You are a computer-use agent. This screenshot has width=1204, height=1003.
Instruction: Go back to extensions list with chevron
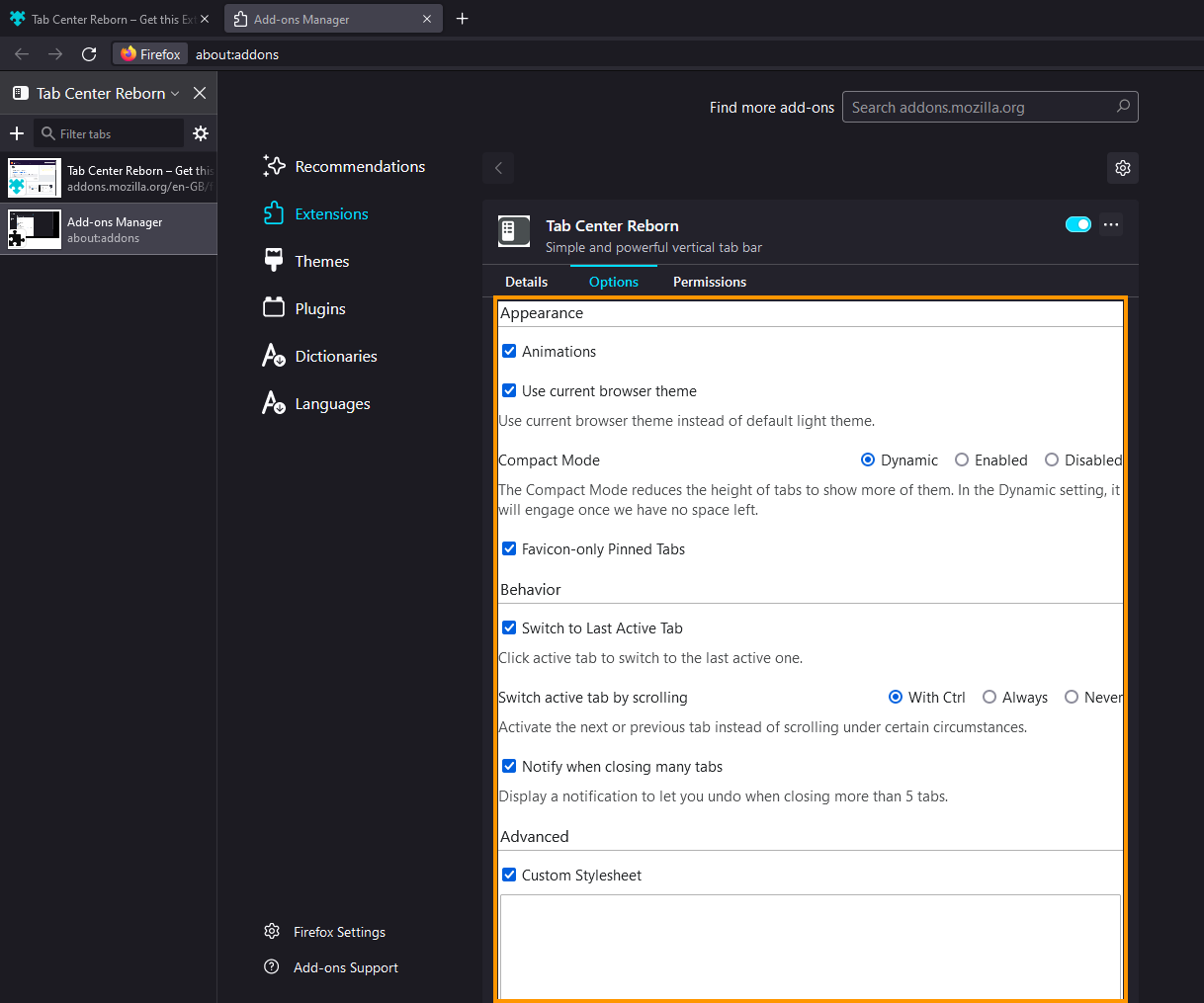tap(498, 168)
